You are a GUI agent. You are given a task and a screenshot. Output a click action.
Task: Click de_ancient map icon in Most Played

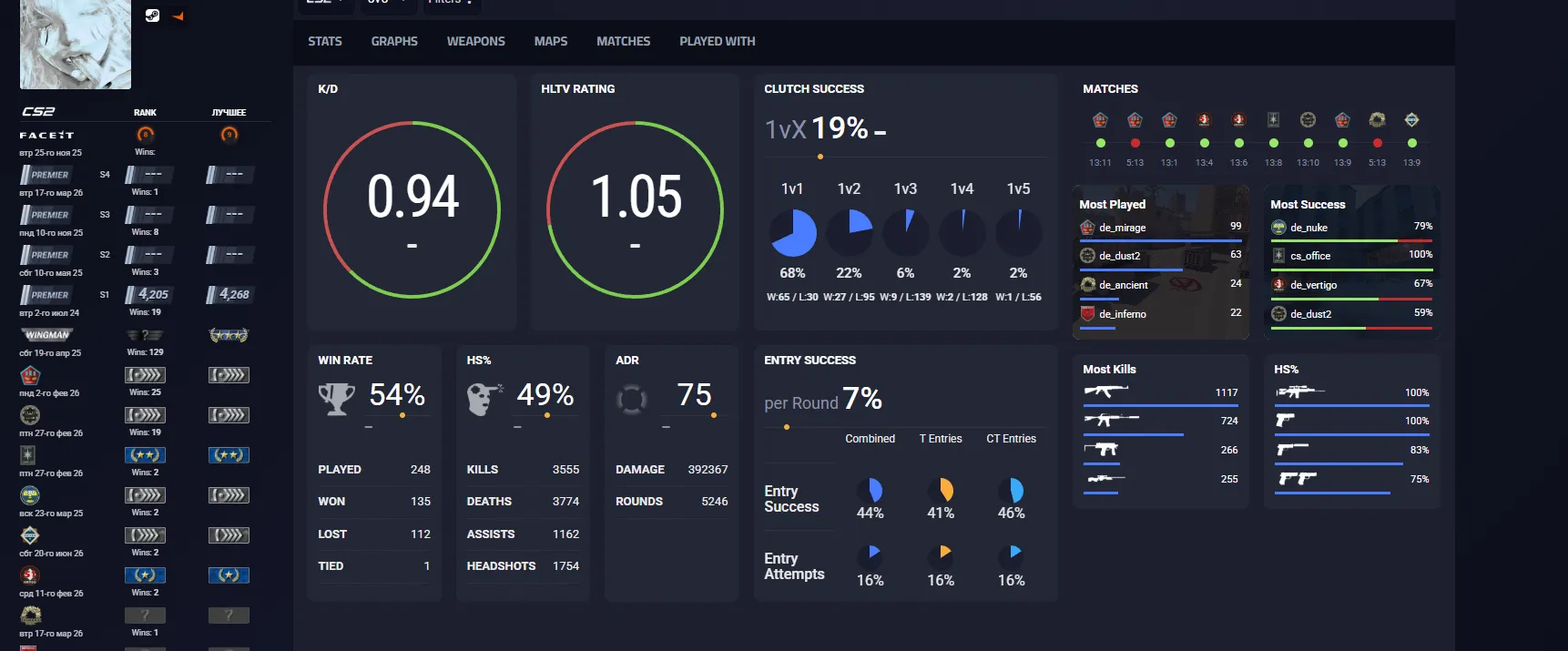(1087, 285)
